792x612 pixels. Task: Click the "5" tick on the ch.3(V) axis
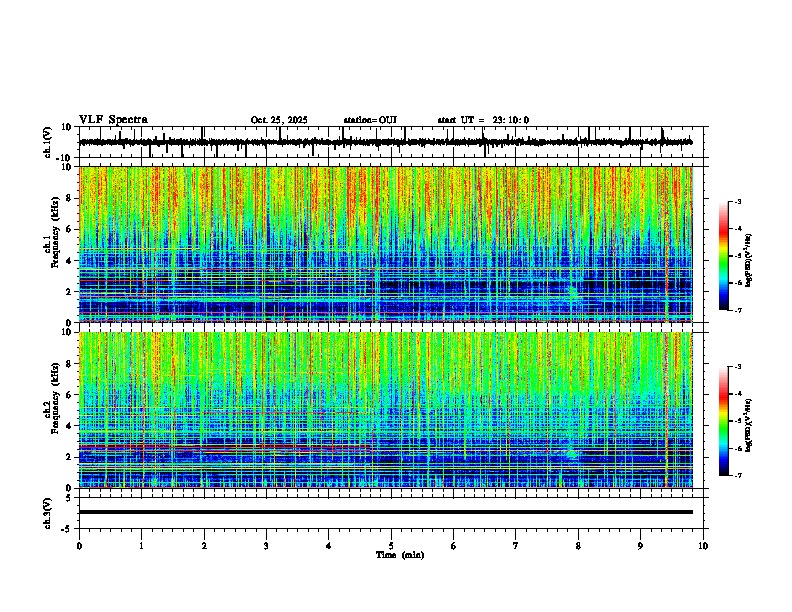pyautogui.click(x=70, y=498)
